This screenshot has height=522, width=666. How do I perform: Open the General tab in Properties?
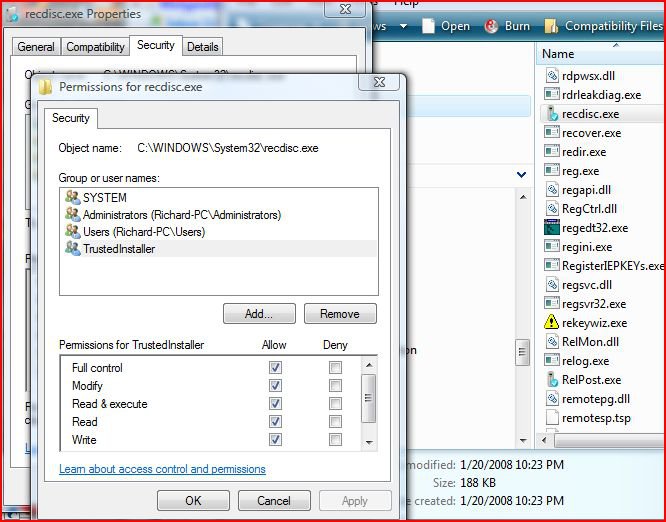click(x=36, y=47)
